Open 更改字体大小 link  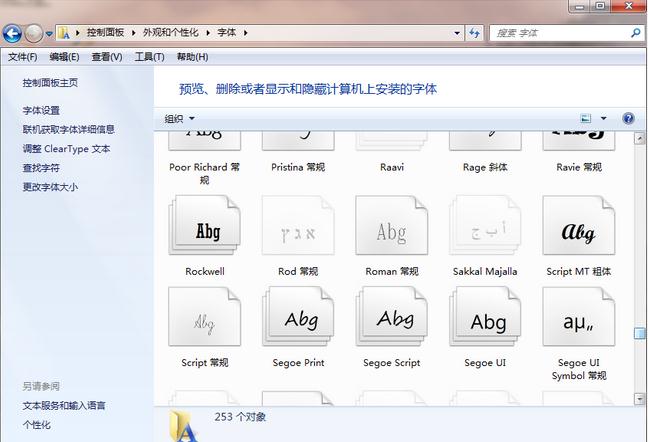click(x=50, y=187)
